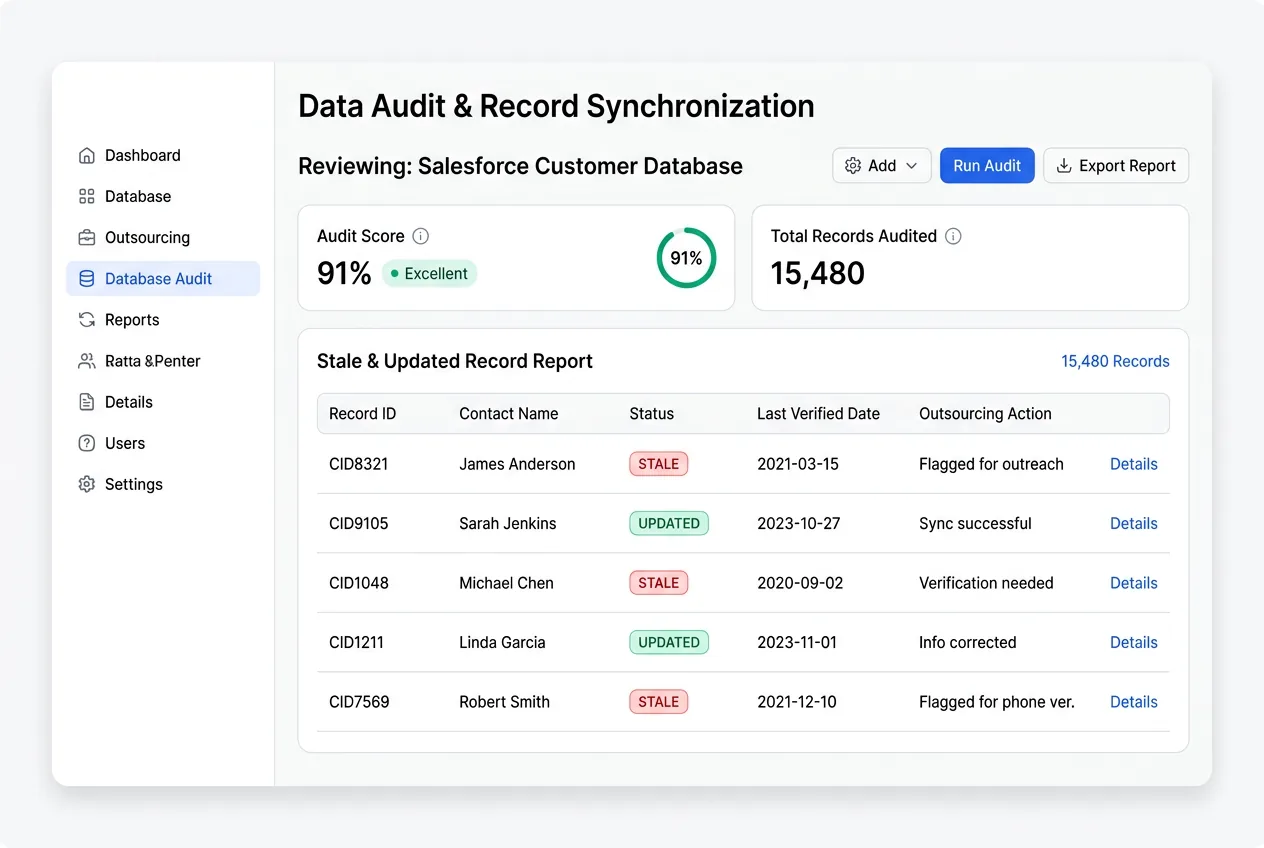Select Details in the sidebar navigation

pyautogui.click(x=88, y=402)
